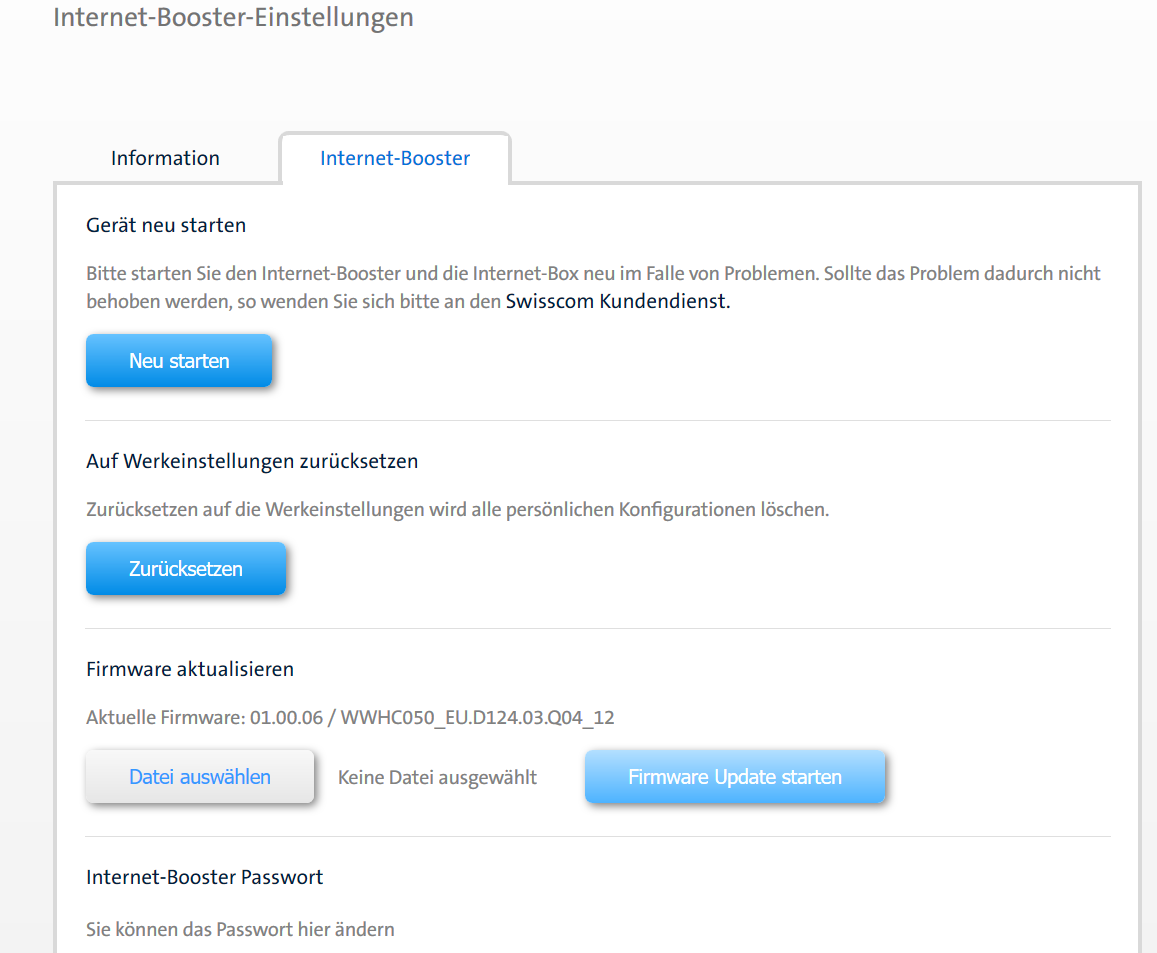This screenshot has width=1157, height=953.
Task: Select the Internet-Booster tab
Action: click(394, 157)
